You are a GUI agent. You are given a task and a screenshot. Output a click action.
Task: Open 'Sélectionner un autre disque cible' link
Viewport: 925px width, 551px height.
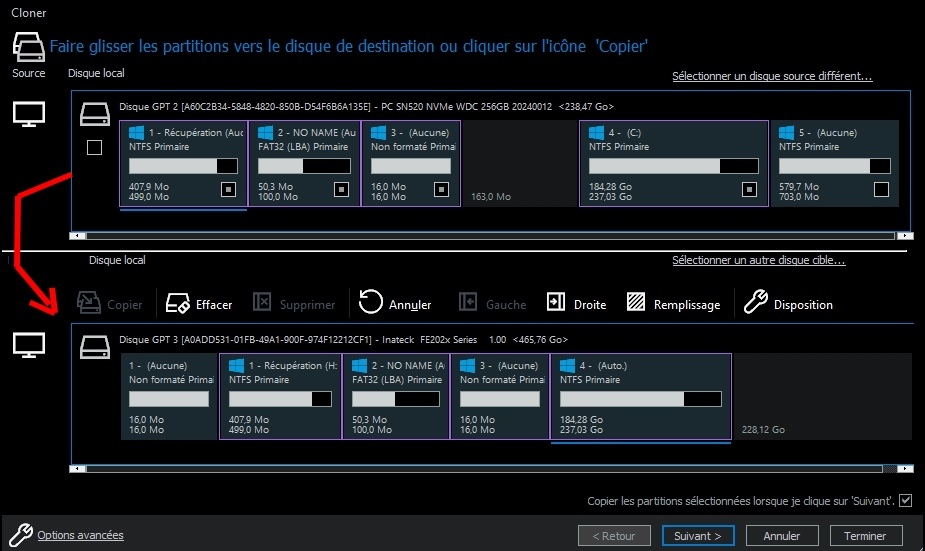pyautogui.click(x=759, y=260)
